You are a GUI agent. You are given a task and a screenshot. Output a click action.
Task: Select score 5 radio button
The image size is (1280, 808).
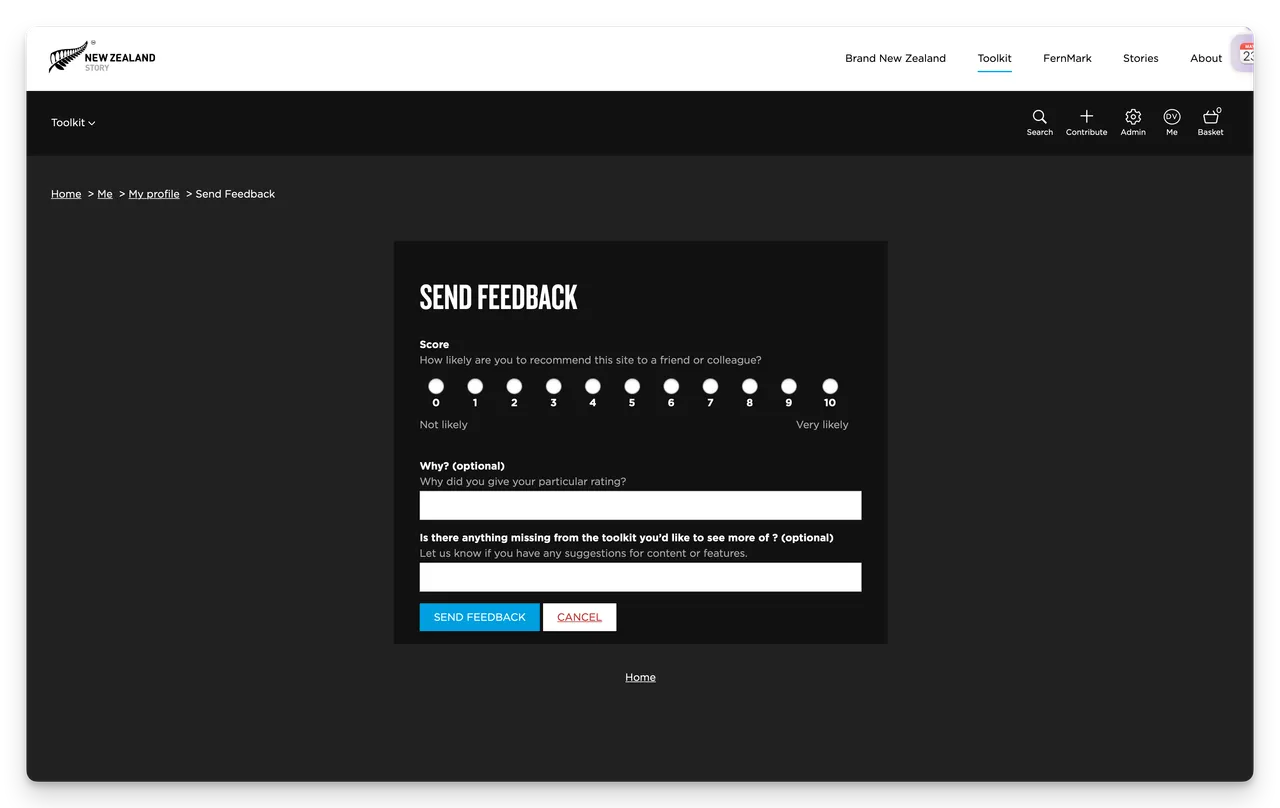[632, 386]
